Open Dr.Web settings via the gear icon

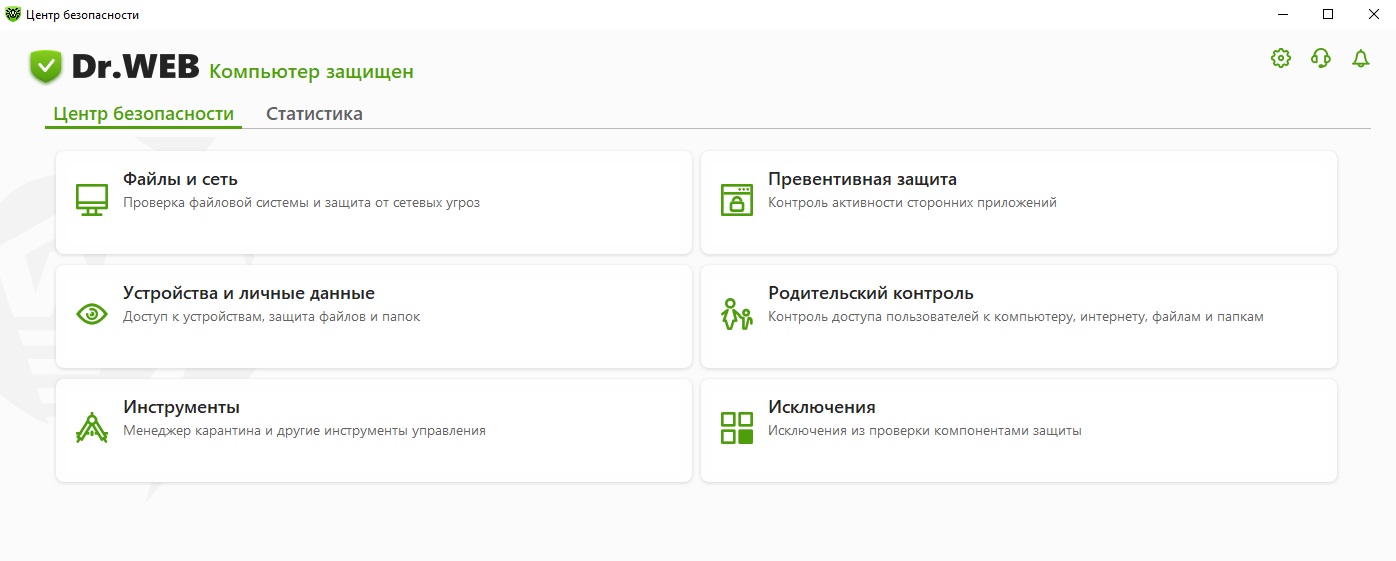(1280, 58)
